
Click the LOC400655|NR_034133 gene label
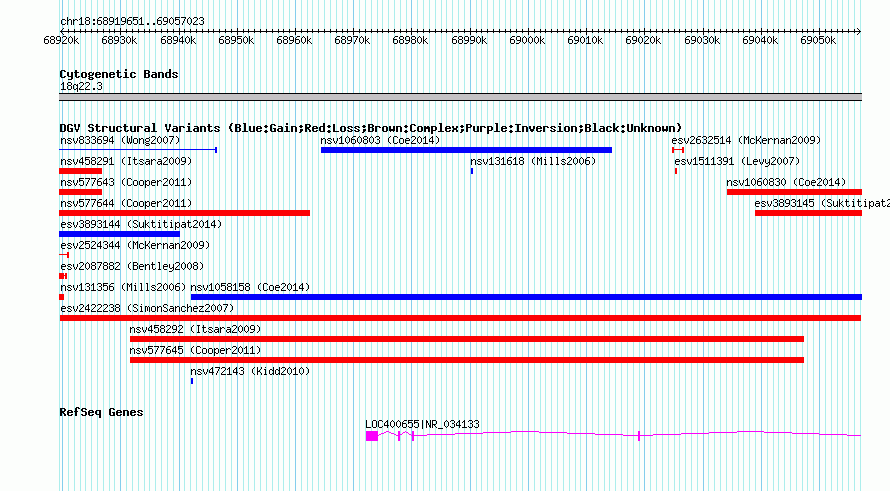pyautogui.click(x=422, y=424)
